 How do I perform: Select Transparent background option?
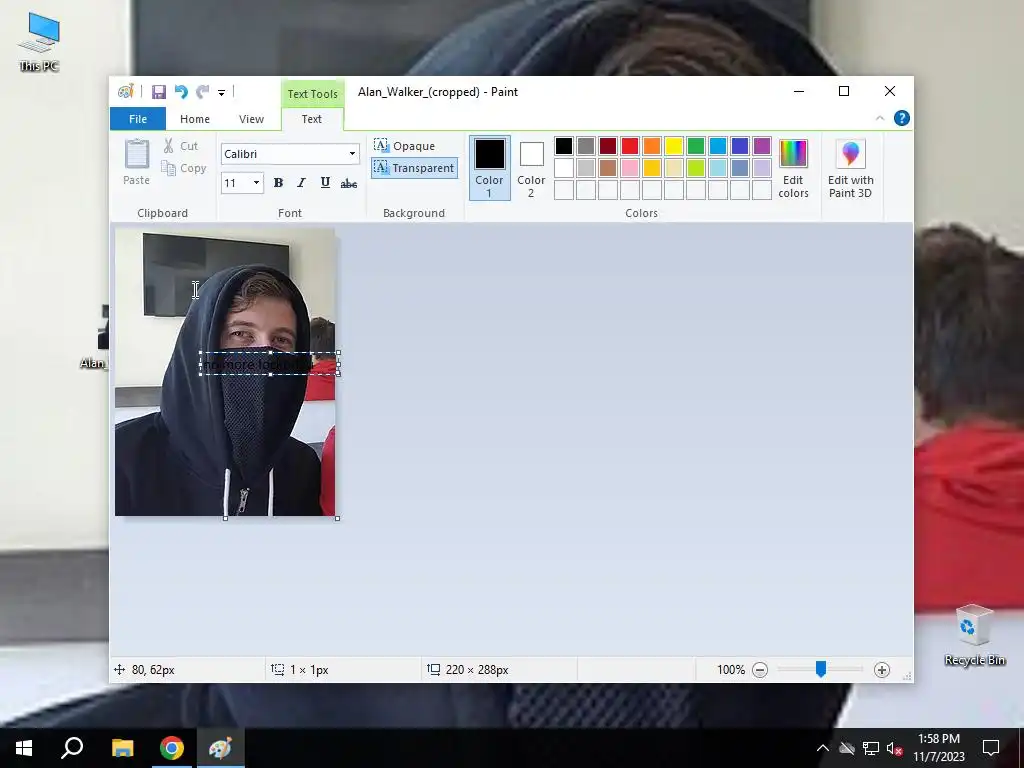[414, 168]
